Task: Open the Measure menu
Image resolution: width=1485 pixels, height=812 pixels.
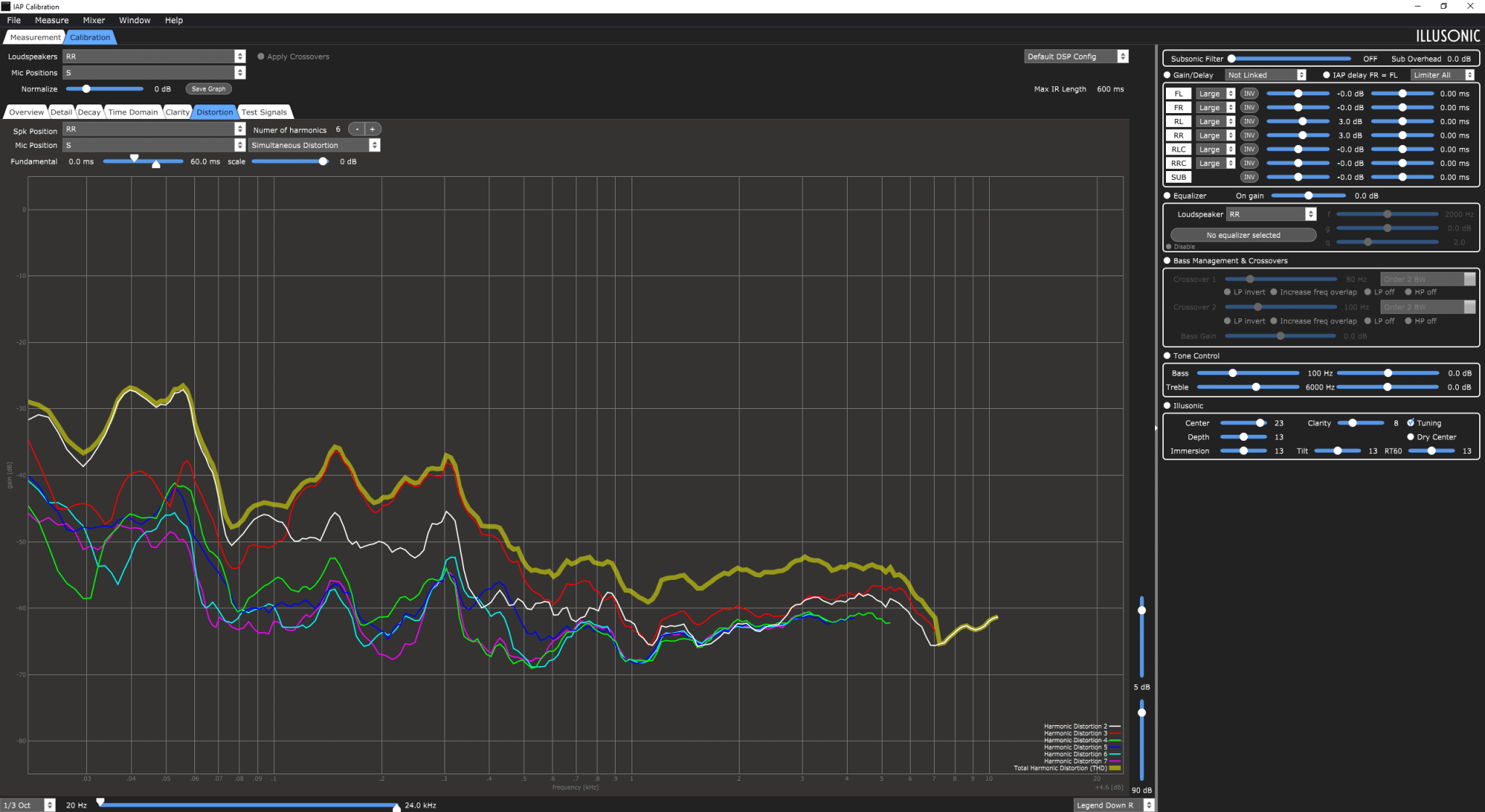Action: (51, 20)
